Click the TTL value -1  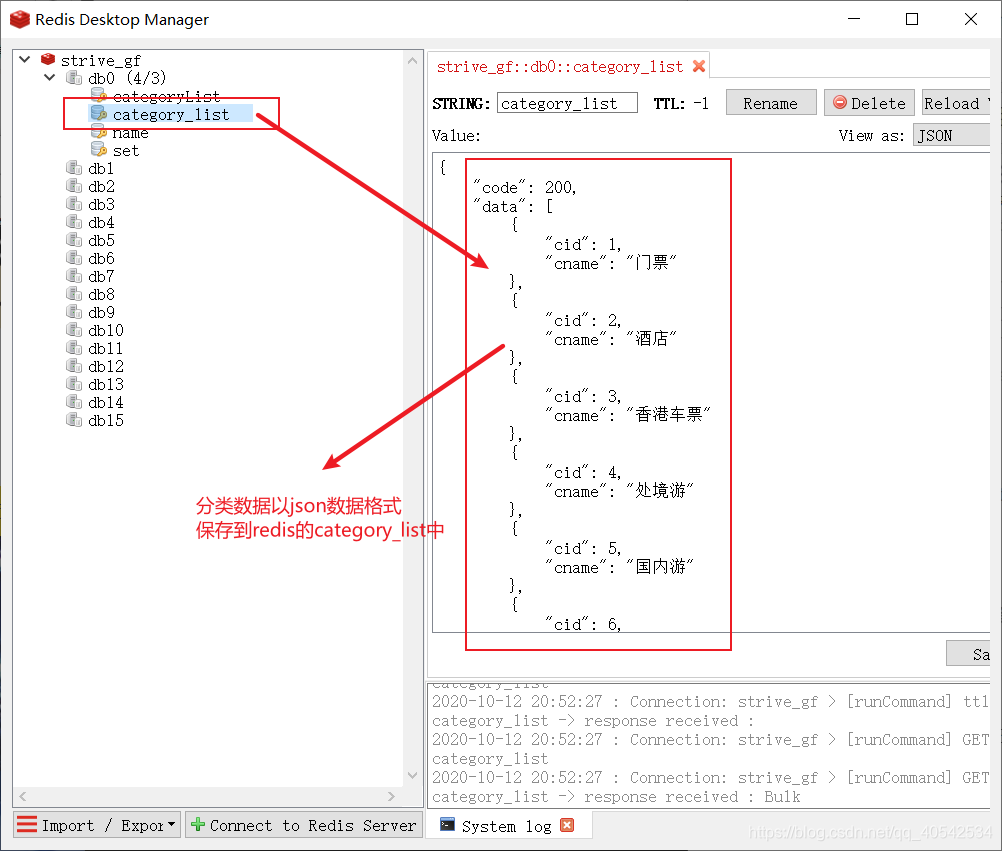[x=701, y=103]
